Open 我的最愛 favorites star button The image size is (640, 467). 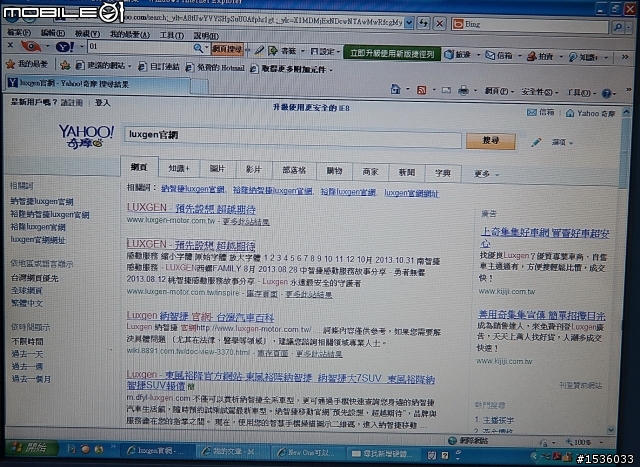(x=27, y=64)
